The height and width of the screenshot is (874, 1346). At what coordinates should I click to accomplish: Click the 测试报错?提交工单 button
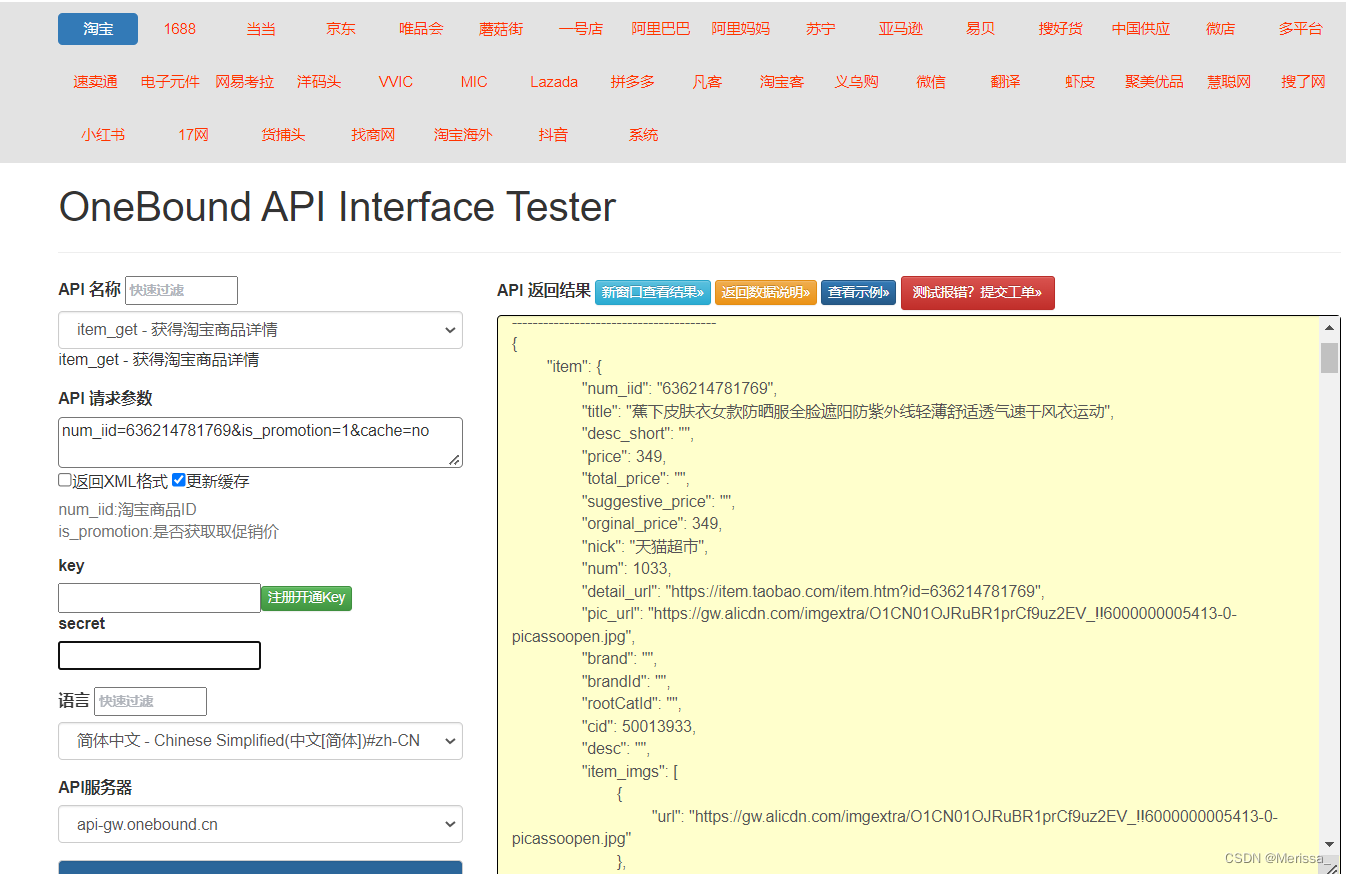tap(978, 293)
